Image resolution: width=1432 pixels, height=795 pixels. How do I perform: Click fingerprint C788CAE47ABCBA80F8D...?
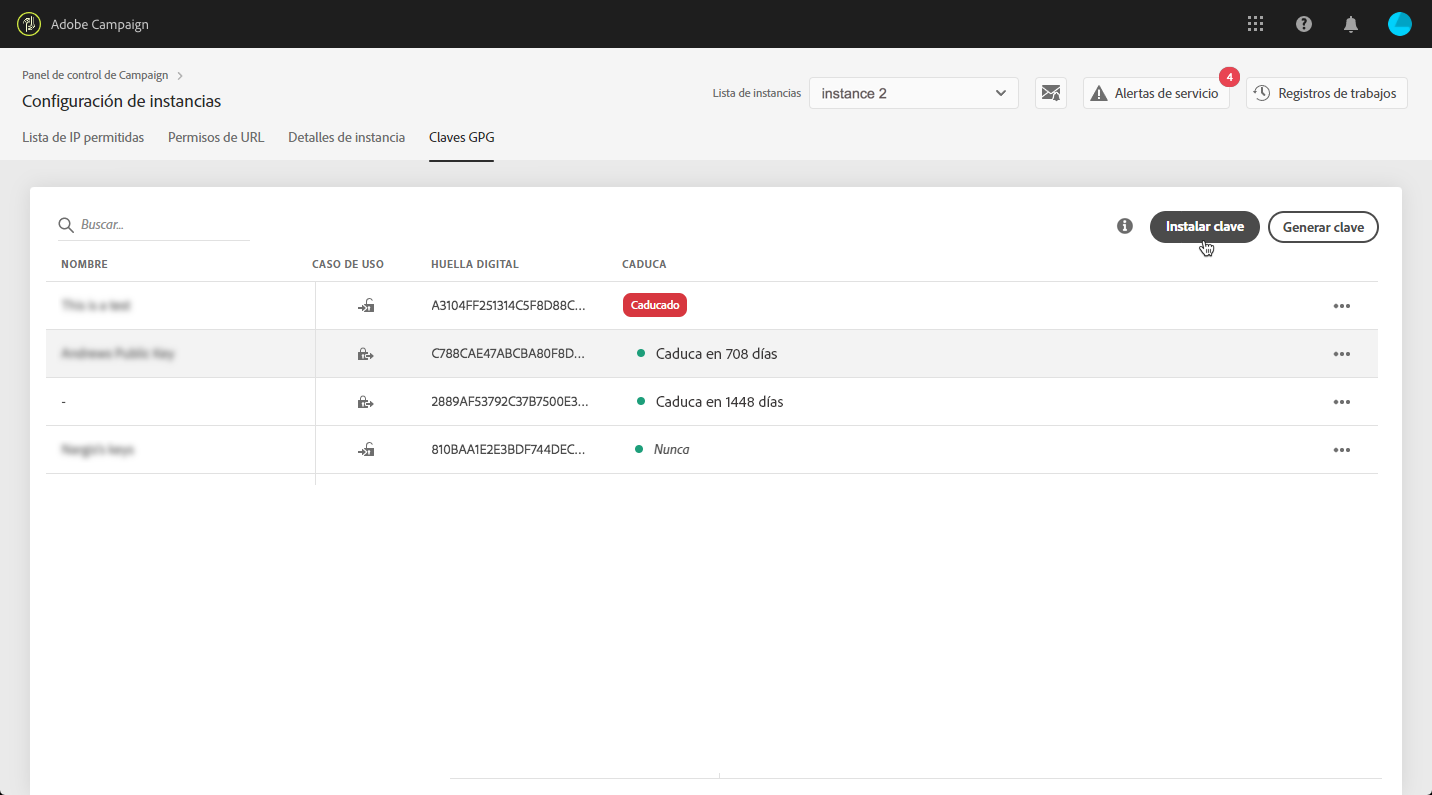click(508, 354)
